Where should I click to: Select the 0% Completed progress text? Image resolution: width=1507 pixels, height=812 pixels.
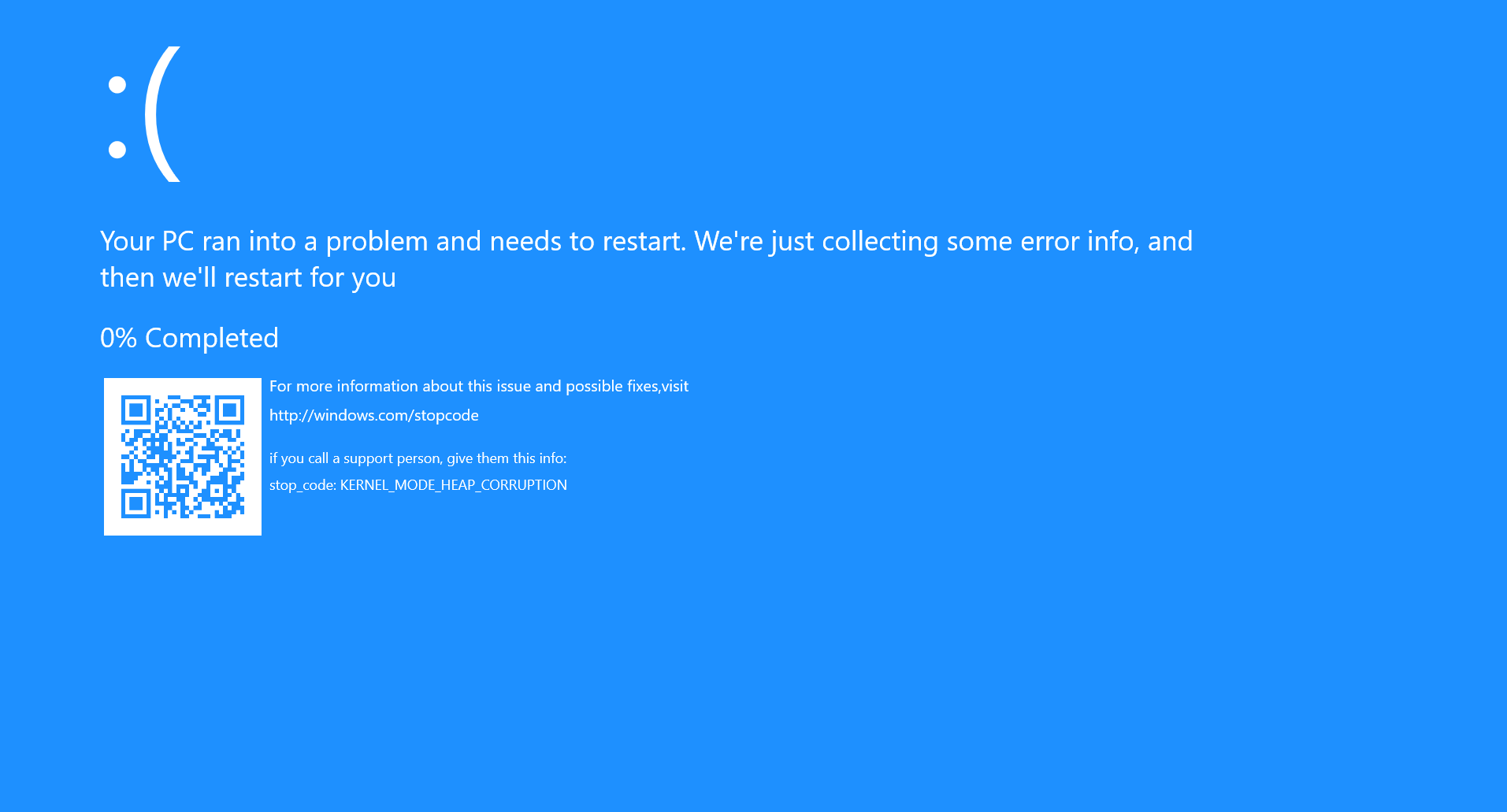click(189, 337)
